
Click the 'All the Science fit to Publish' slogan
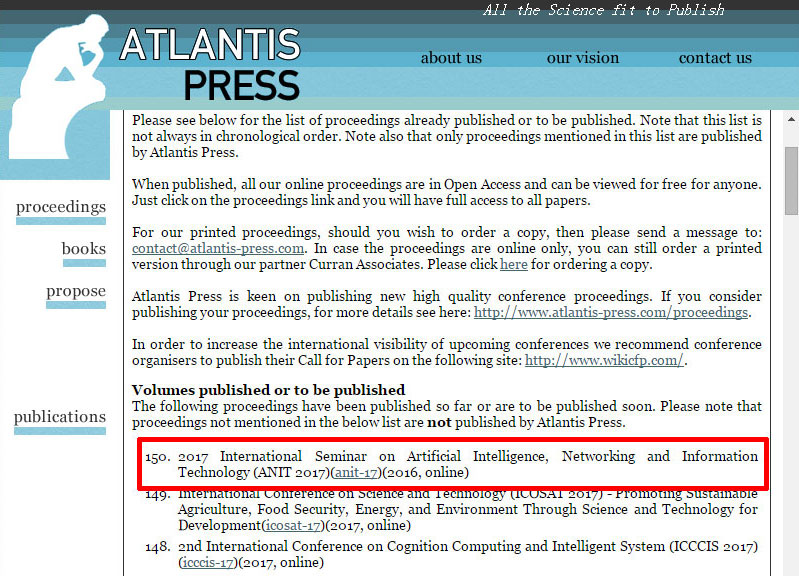[x=603, y=10]
